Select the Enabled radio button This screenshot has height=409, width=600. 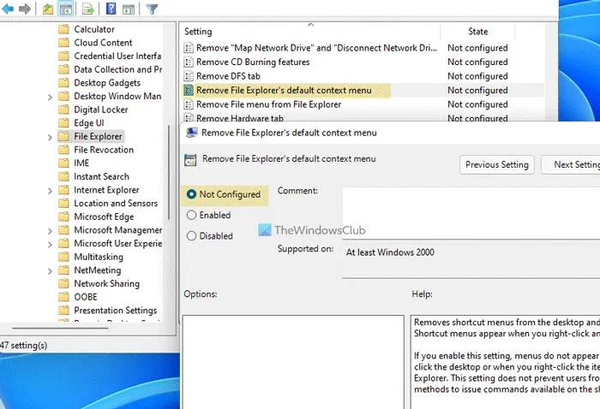pos(191,215)
